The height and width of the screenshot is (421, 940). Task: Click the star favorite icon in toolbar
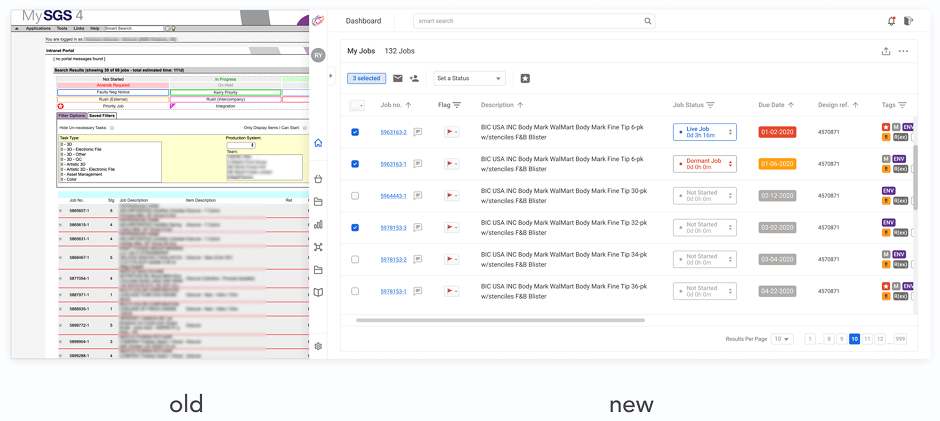tap(525, 79)
